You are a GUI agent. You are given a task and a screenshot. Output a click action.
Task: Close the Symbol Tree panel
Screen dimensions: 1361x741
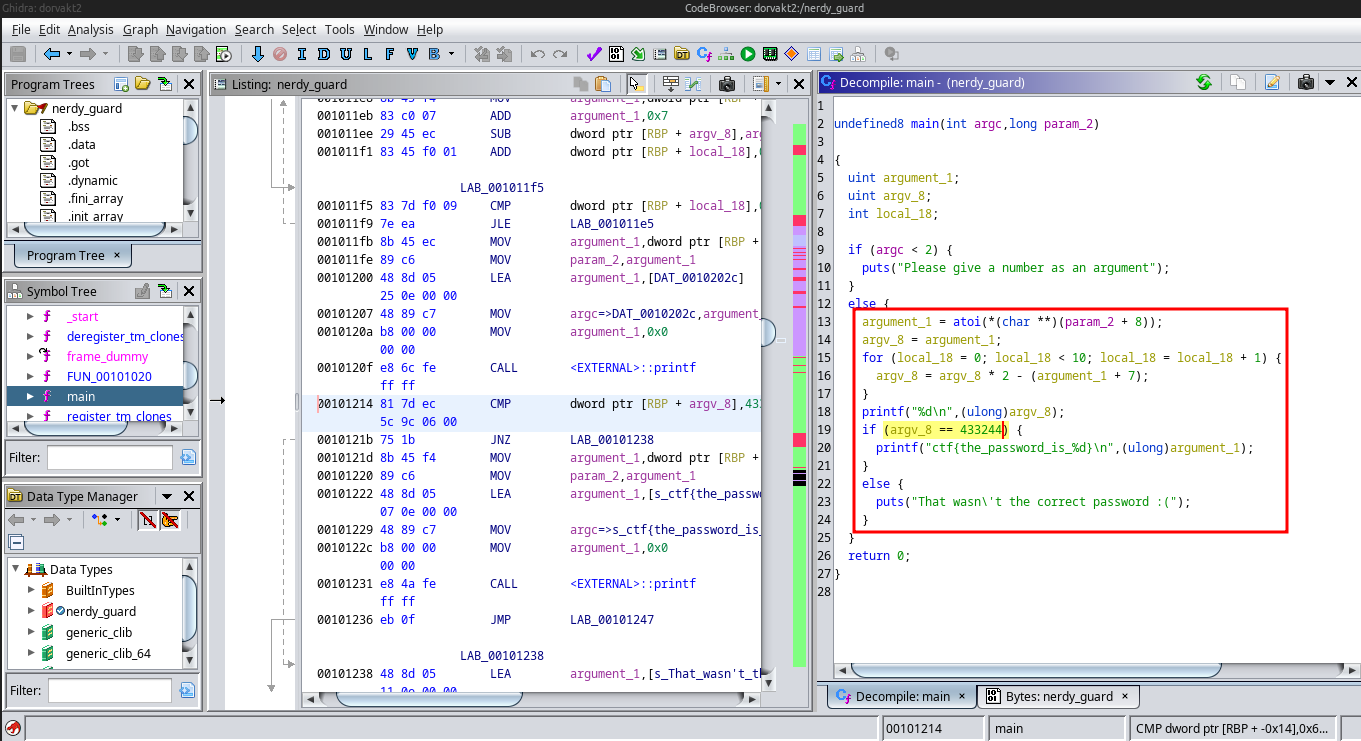188,291
